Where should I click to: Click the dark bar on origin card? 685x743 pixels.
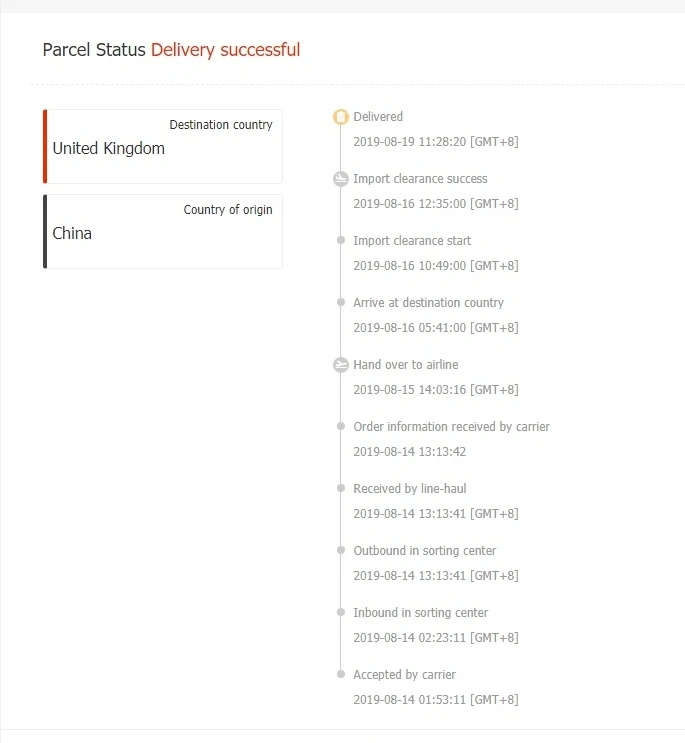pyautogui.click(x=45, y=231)
